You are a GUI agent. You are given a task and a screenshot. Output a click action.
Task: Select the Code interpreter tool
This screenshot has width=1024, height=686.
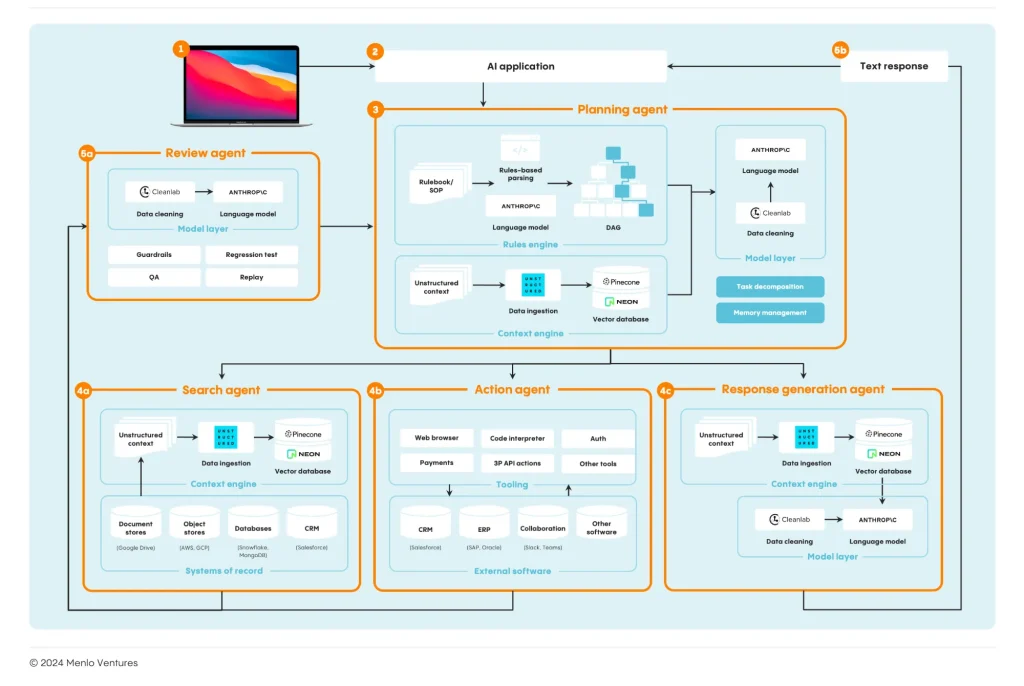tap(517, 438)
